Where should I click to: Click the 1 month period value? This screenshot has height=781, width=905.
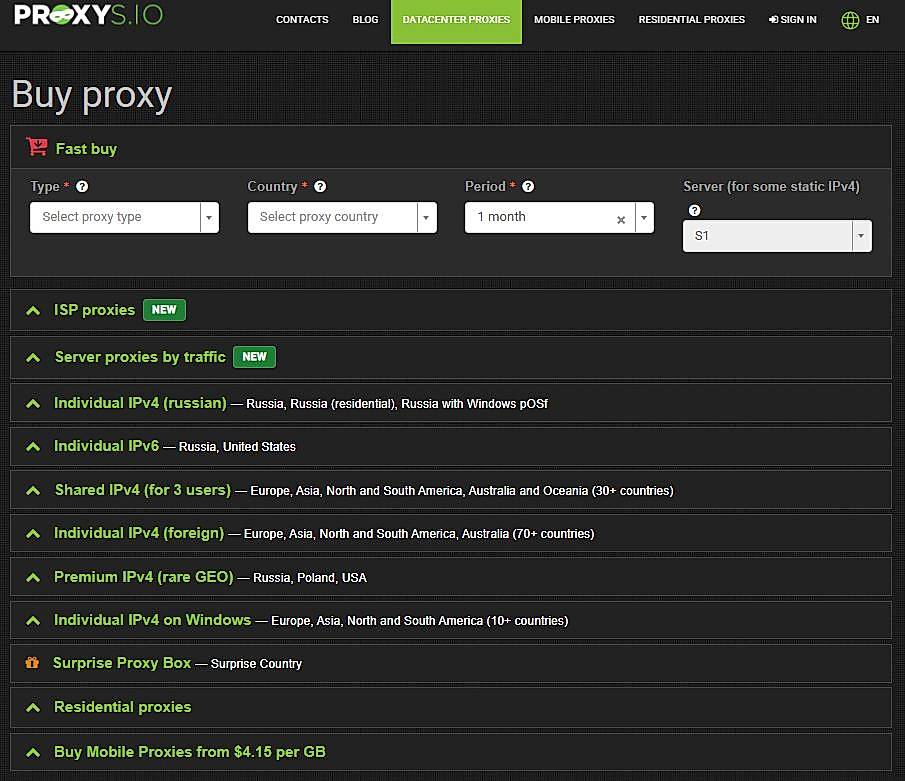coord(501,216)
